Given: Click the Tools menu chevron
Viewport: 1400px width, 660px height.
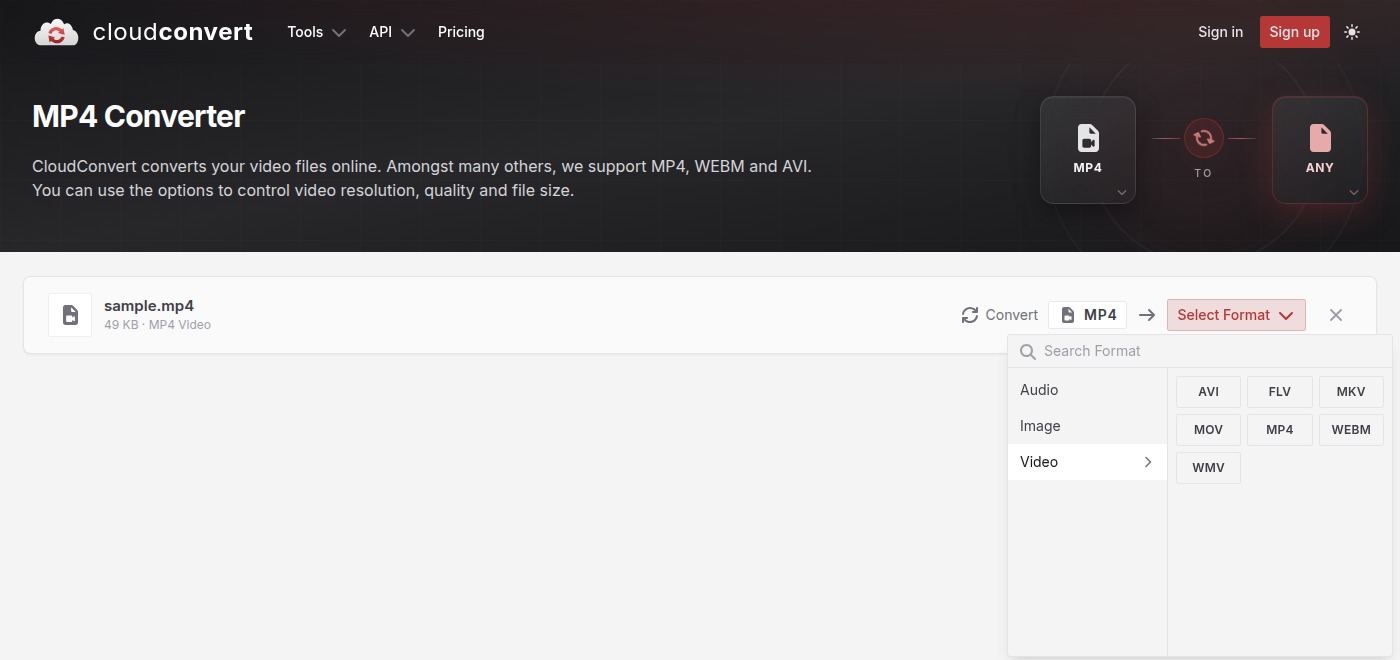Looking at the screenshot, I should [x=339, y=33].
